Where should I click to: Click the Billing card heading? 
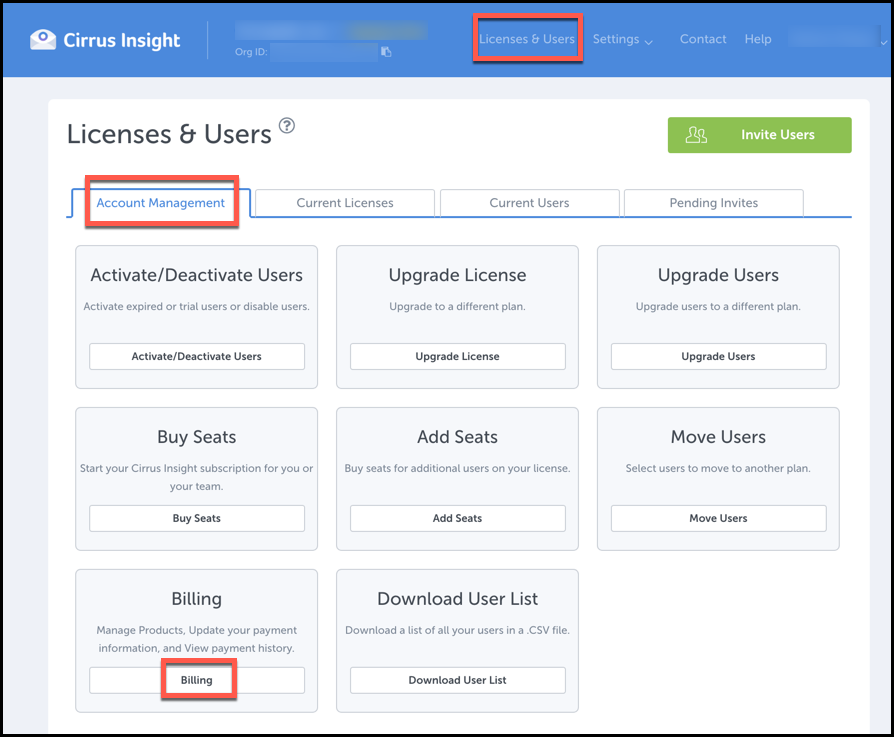[197, 599]
